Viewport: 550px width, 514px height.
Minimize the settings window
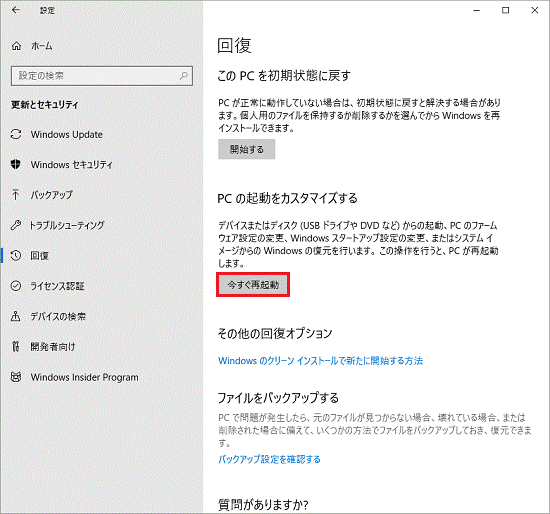coord(476,11)
